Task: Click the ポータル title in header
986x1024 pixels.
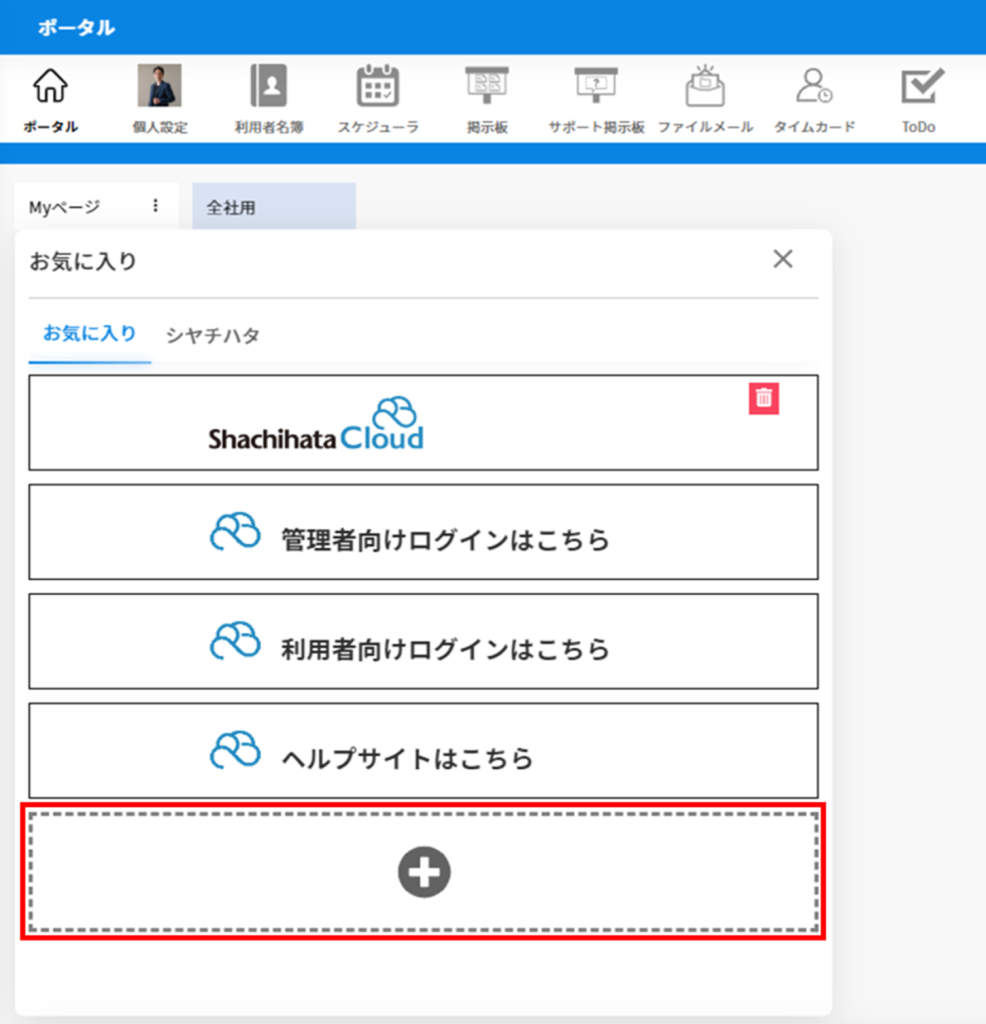Action: pos(76,27)
